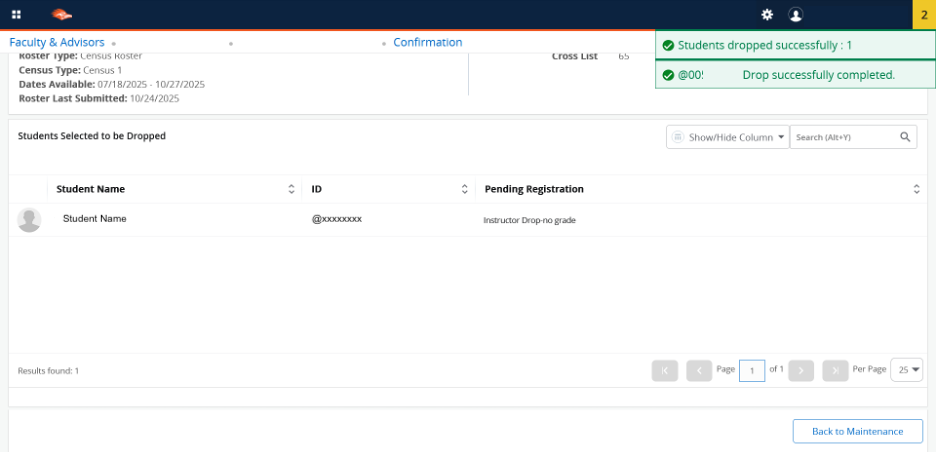Click the yellow notification count badge
The width and height of the screenshot is (936, 452).
(x=923, y=15)
